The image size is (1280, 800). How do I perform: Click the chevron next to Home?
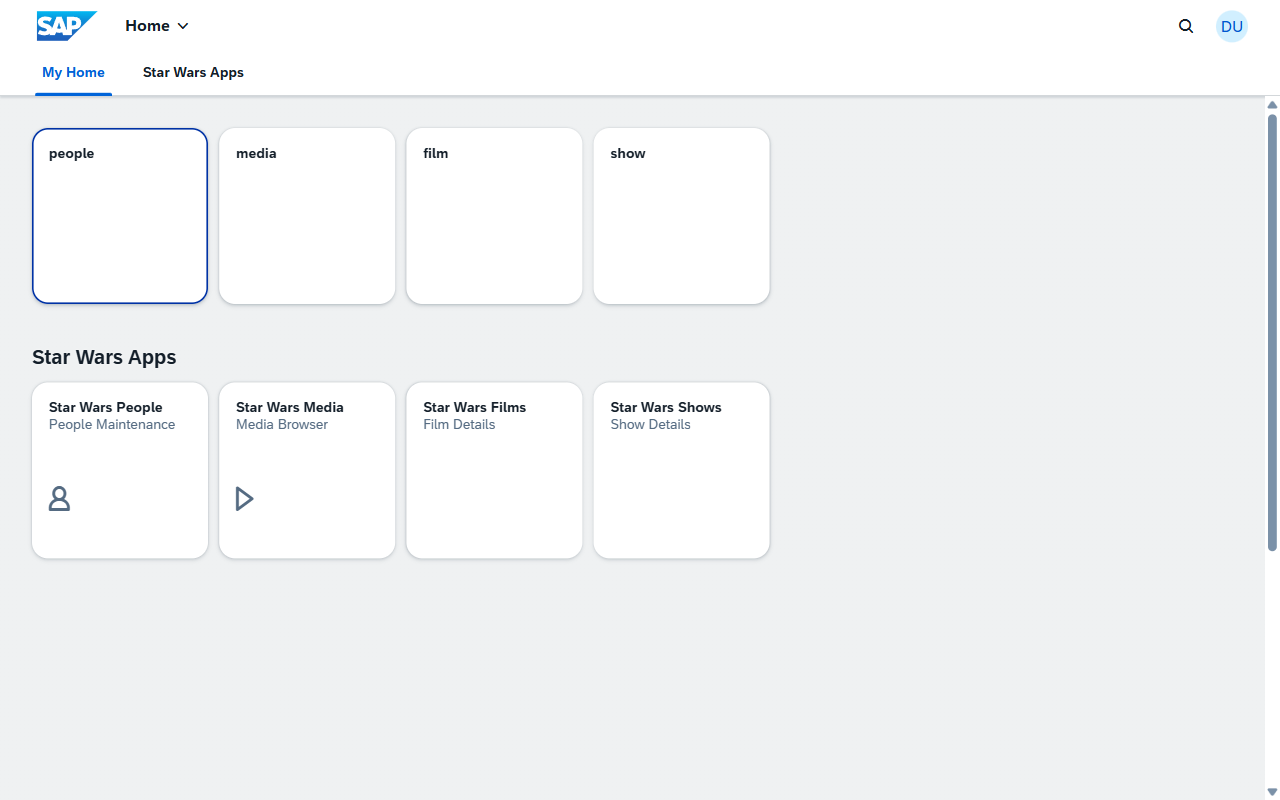coord(183,26)
